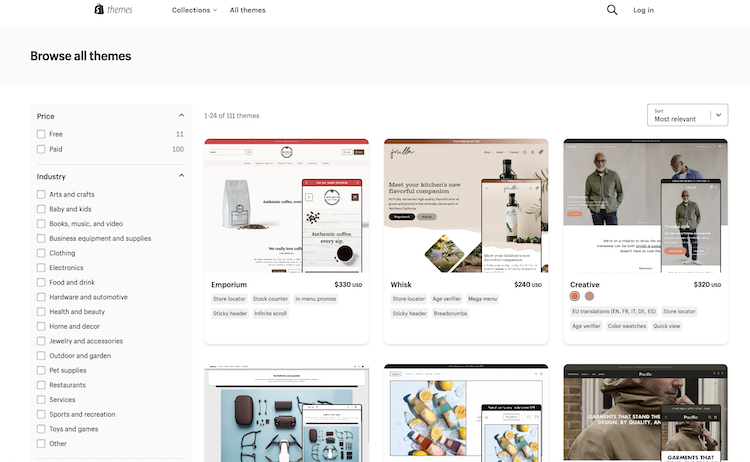Open the juice bottles theme preview
Screen dimensions: 750x462
pyautogui.click(x=466, y=413)
